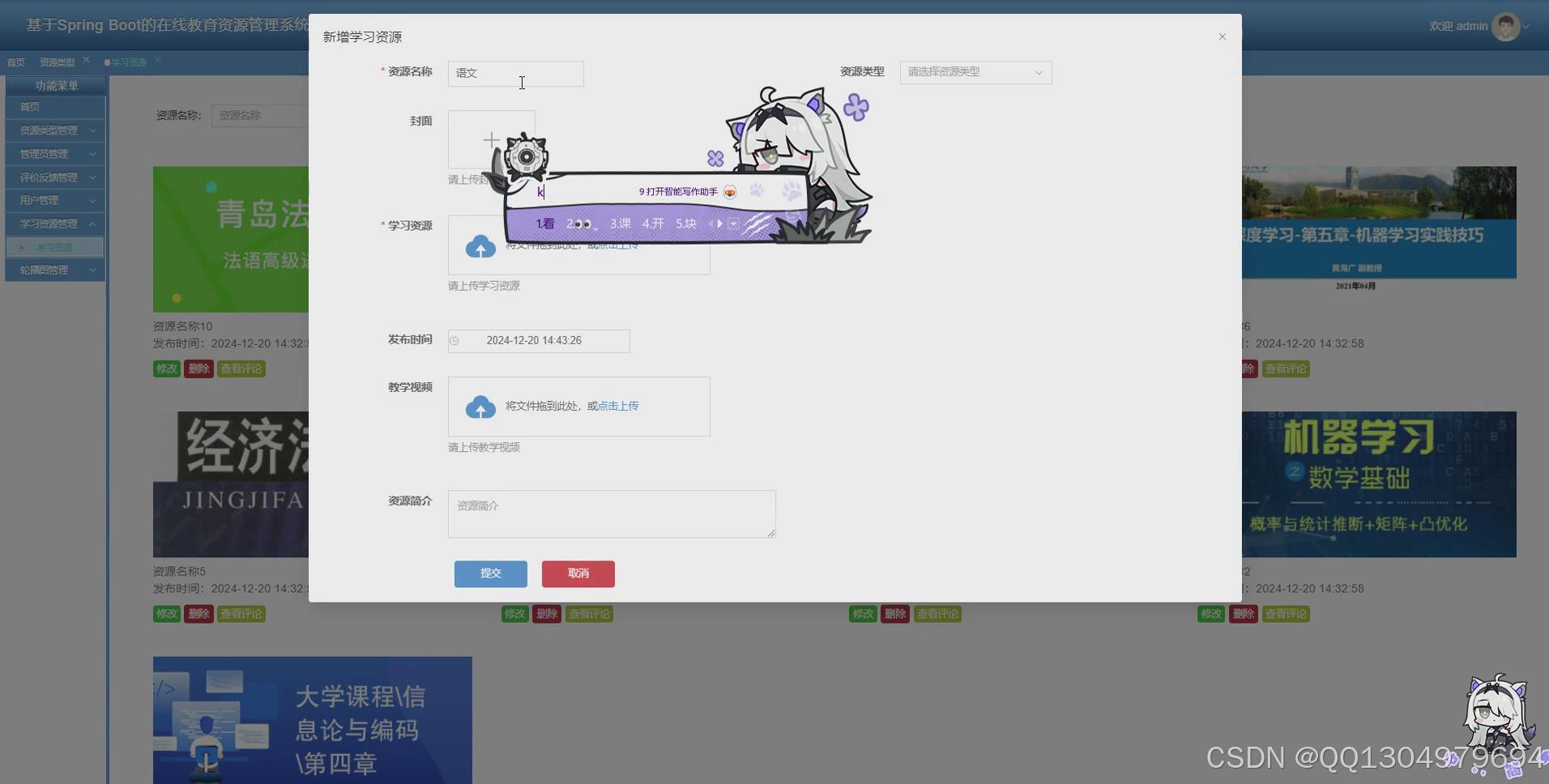Choose IME candidate 1.看

coord(545,224)
